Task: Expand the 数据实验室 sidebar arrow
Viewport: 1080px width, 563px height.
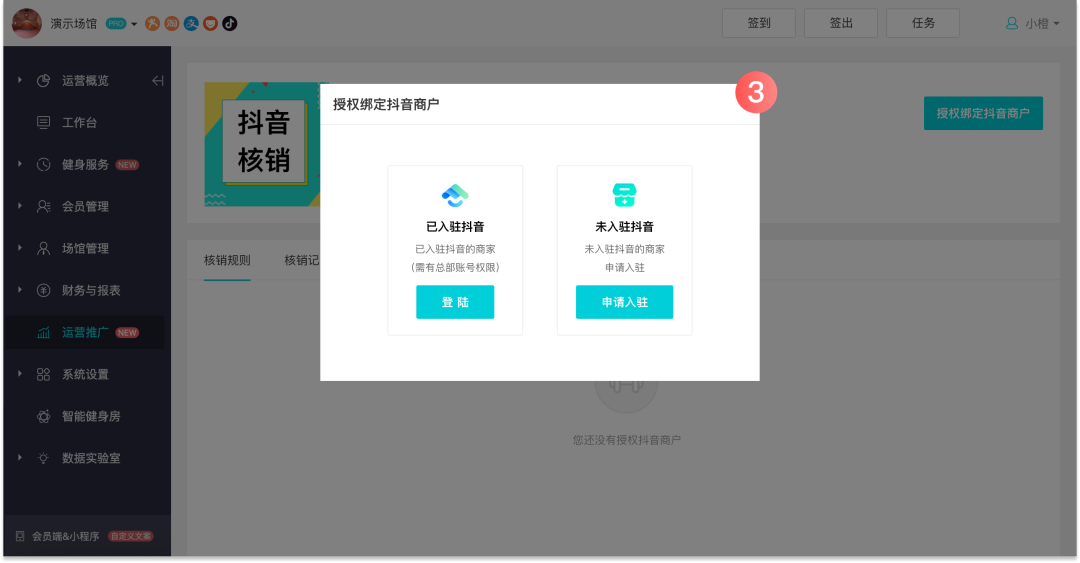Action: (x=19, y=458)
